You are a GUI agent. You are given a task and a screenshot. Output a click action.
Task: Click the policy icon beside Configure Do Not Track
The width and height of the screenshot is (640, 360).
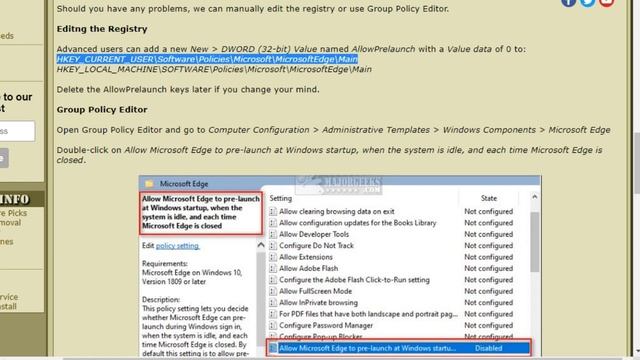[273, 246]
